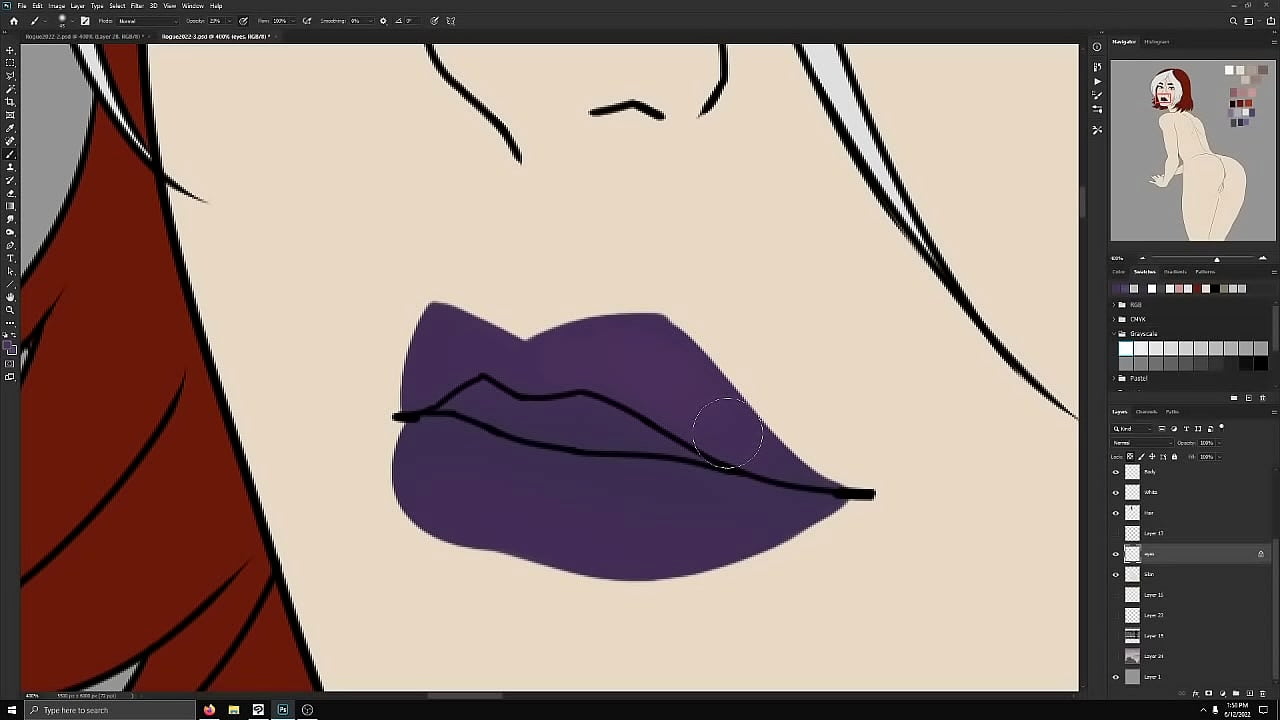This screenshot has width=1280, height=720.
Task: Hide the Layer 1 layer
Action: pos(1116,677)
